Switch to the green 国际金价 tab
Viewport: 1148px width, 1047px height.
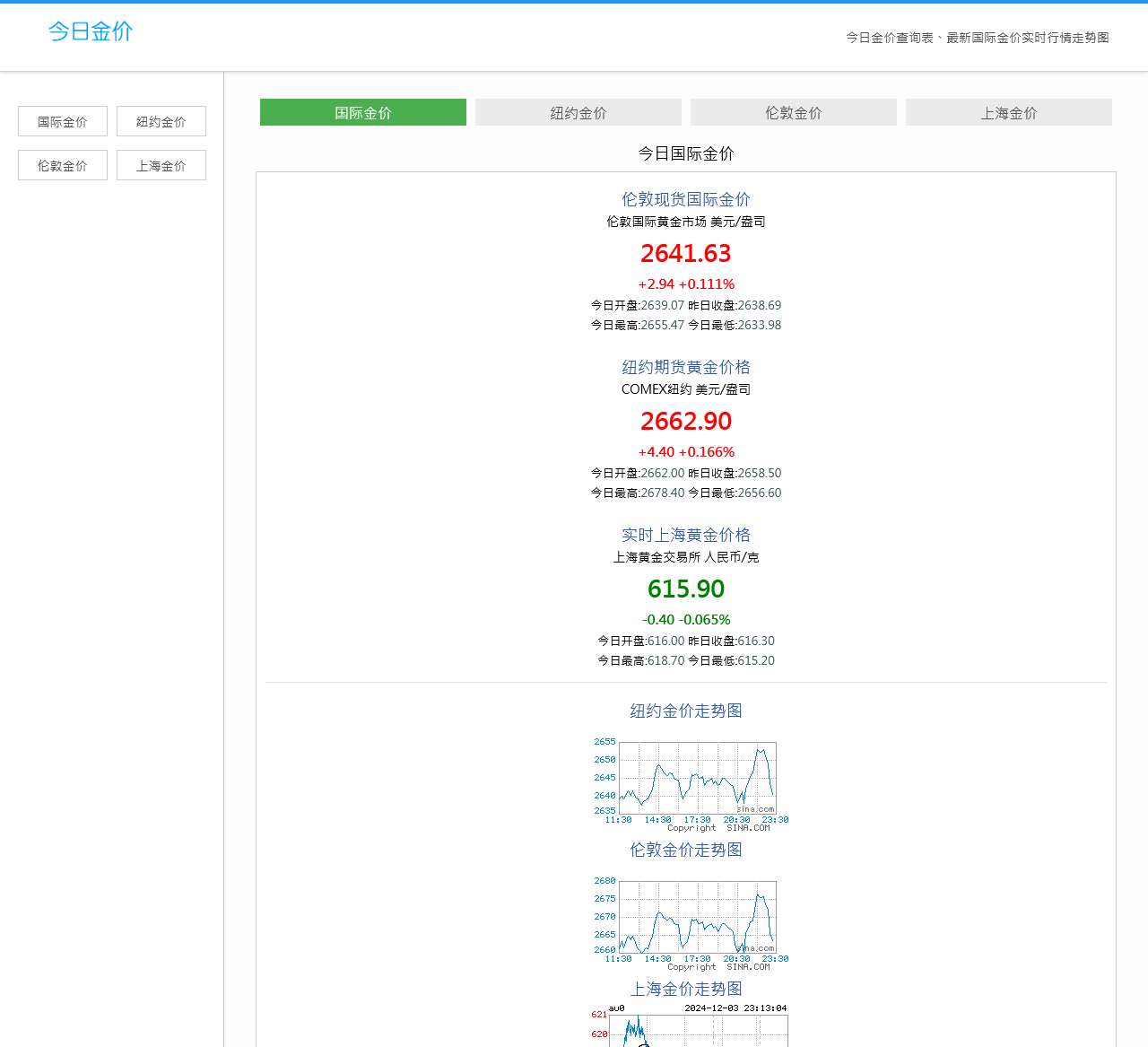tap(363, 113)
